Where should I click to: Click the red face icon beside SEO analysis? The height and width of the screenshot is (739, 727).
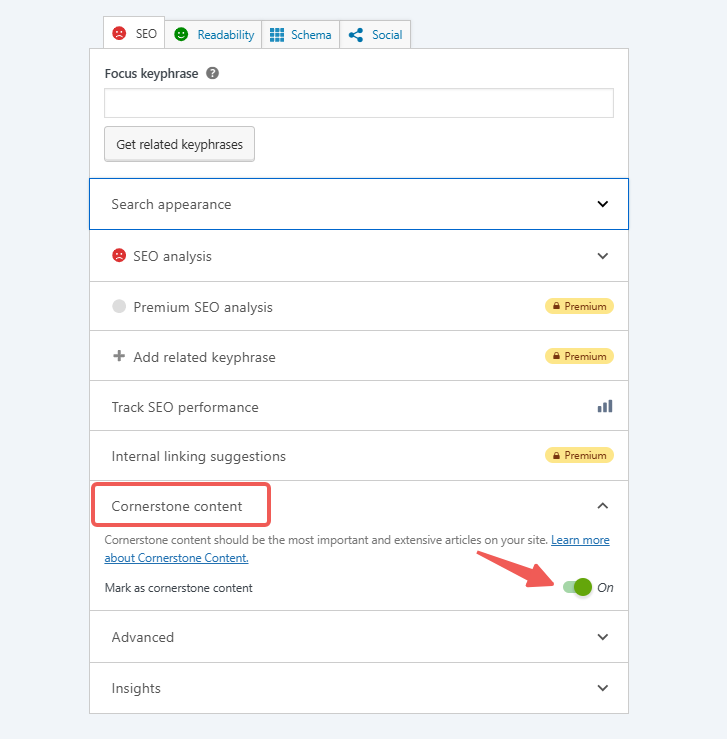click(x=119, y=255)
